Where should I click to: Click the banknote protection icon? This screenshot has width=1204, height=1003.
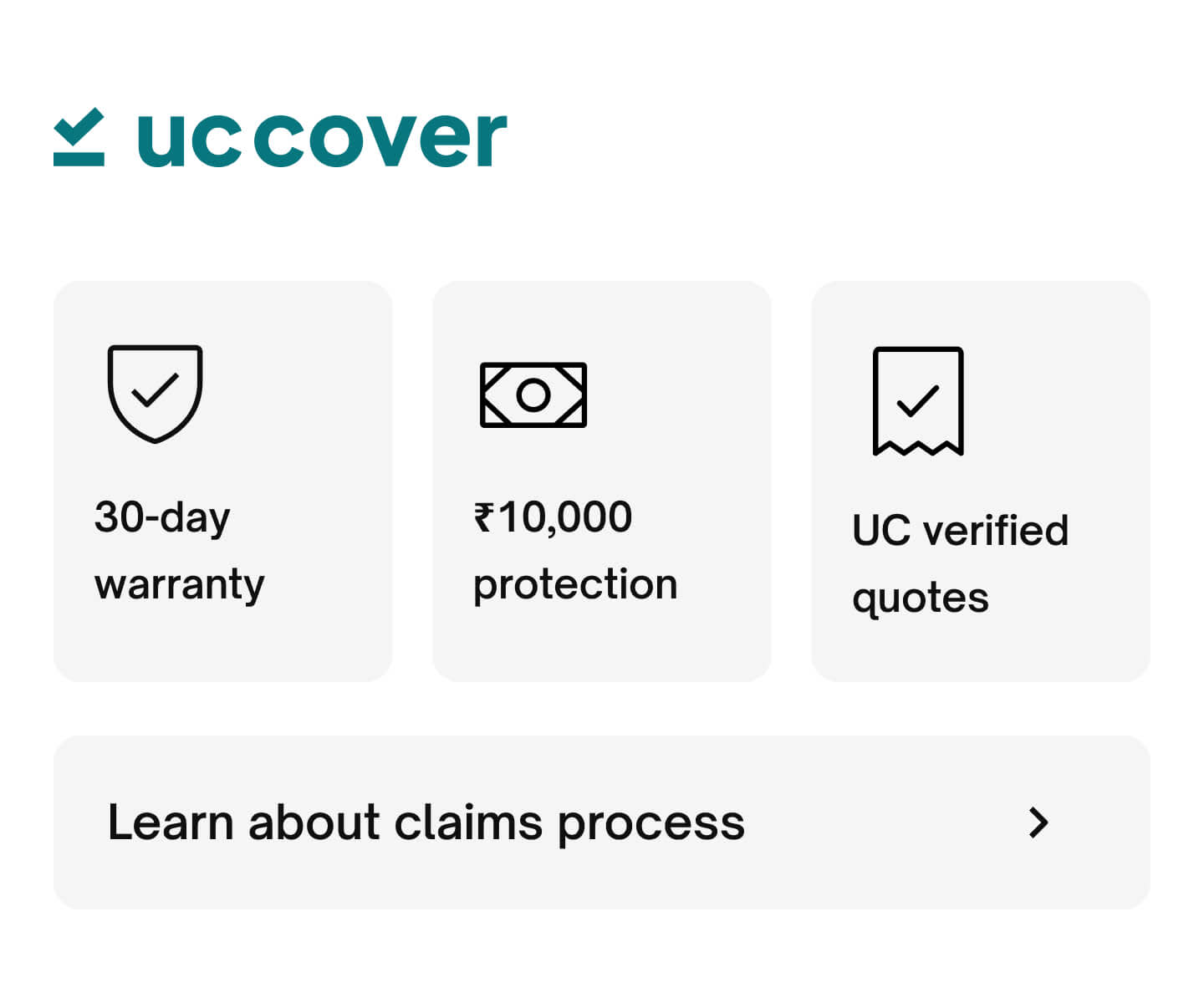533,395
